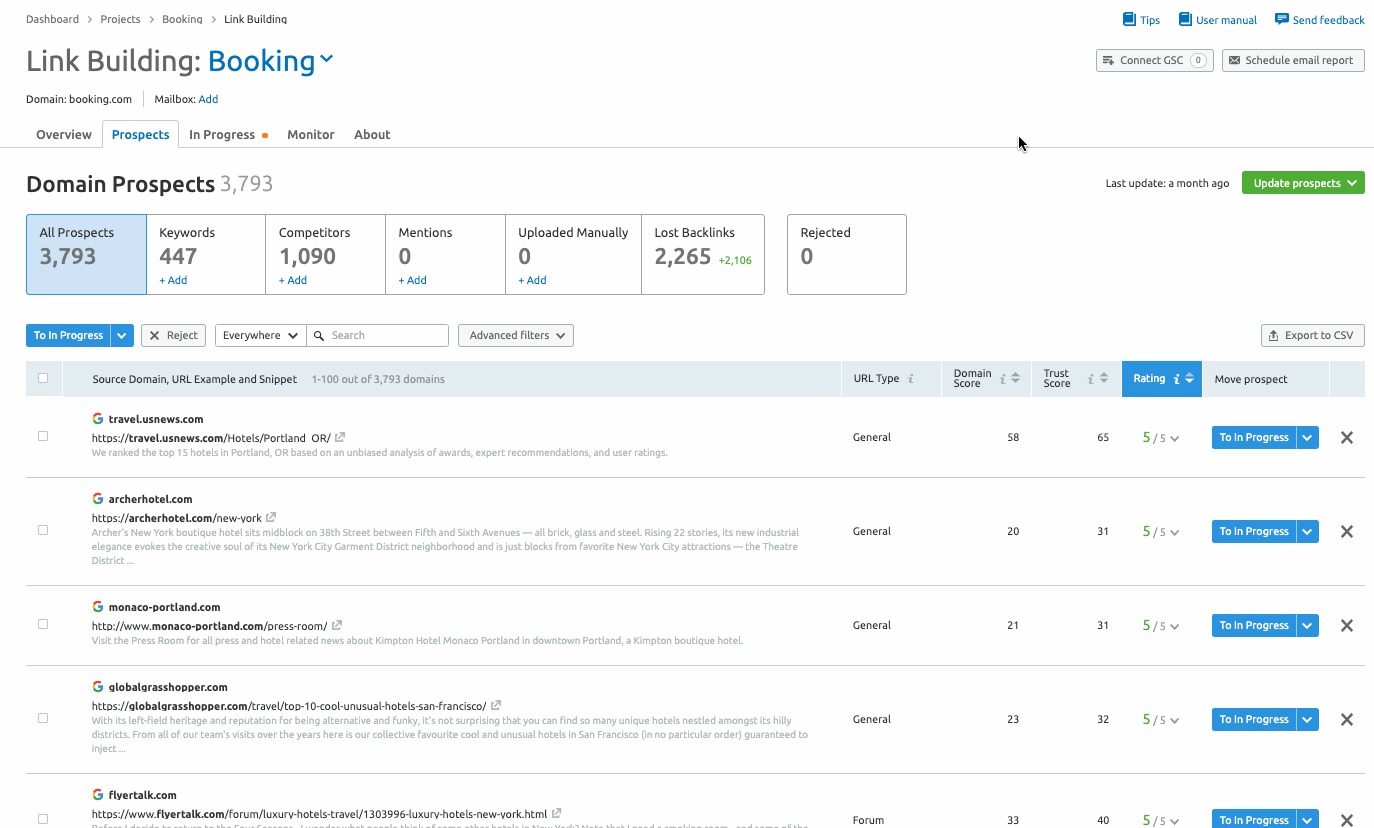
Task: Expand Advanced filters
Action: pos(516,335)
